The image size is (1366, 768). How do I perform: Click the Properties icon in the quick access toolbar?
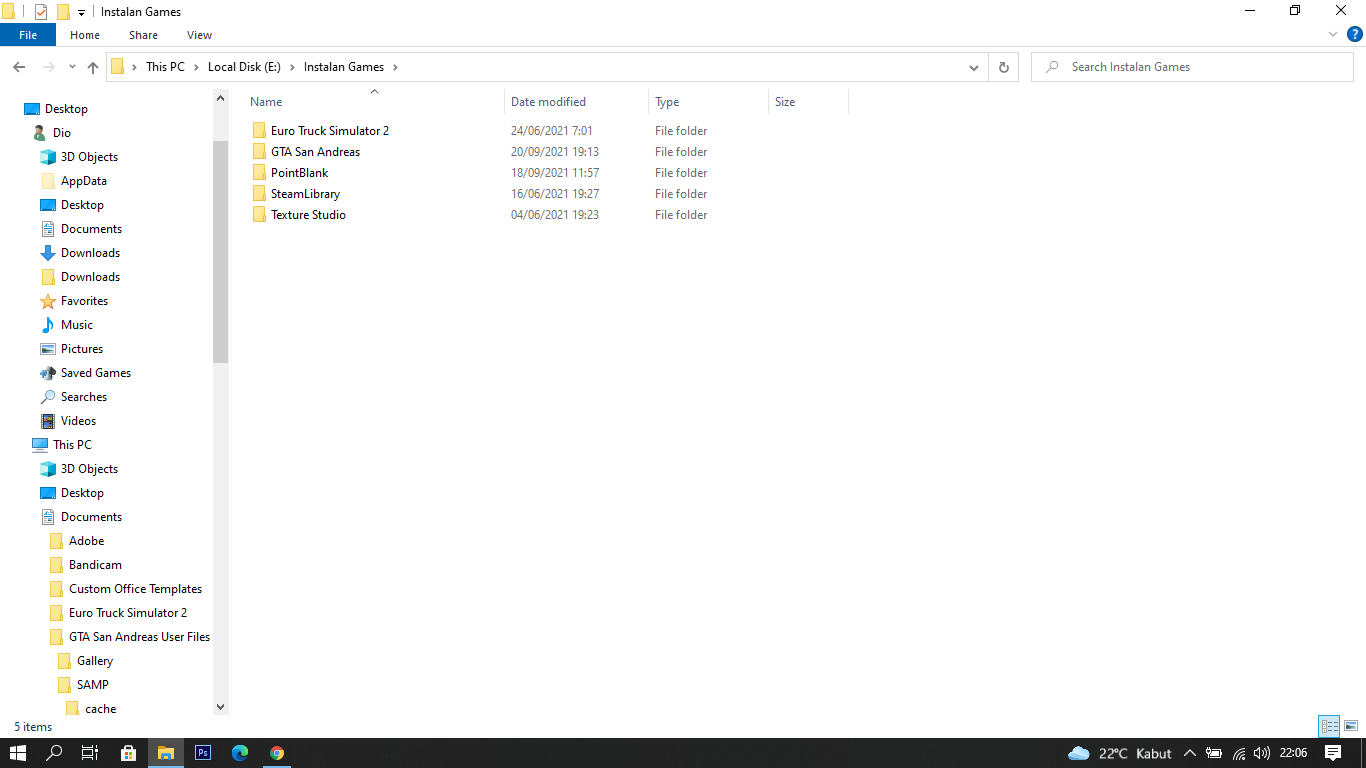(41, 12)
